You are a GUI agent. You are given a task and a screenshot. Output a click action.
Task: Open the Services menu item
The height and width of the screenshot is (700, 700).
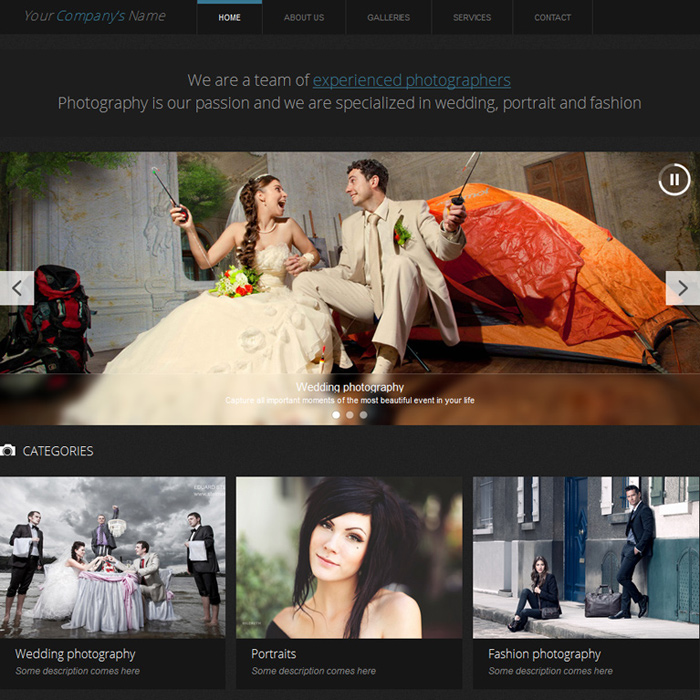coord(472,17)
